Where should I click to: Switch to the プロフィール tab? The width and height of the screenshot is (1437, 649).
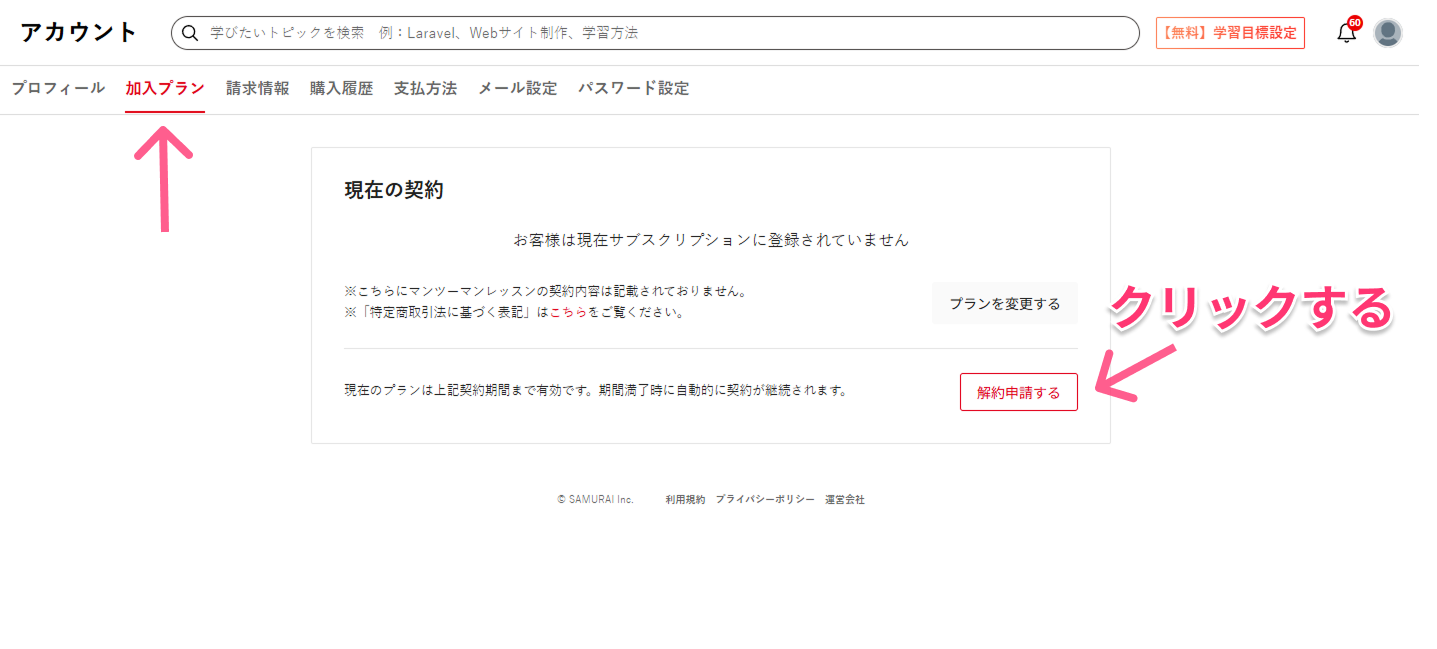[58, 88]
